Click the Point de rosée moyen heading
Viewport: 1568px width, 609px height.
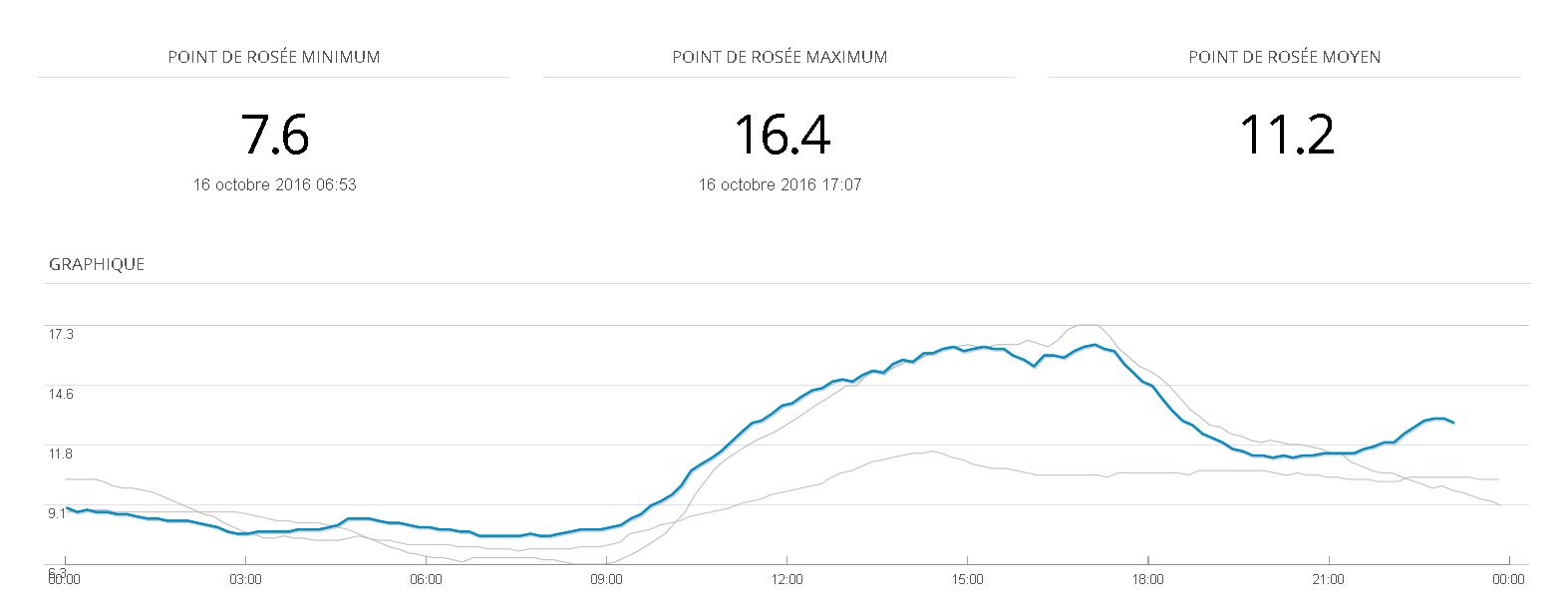(1284, 57)
